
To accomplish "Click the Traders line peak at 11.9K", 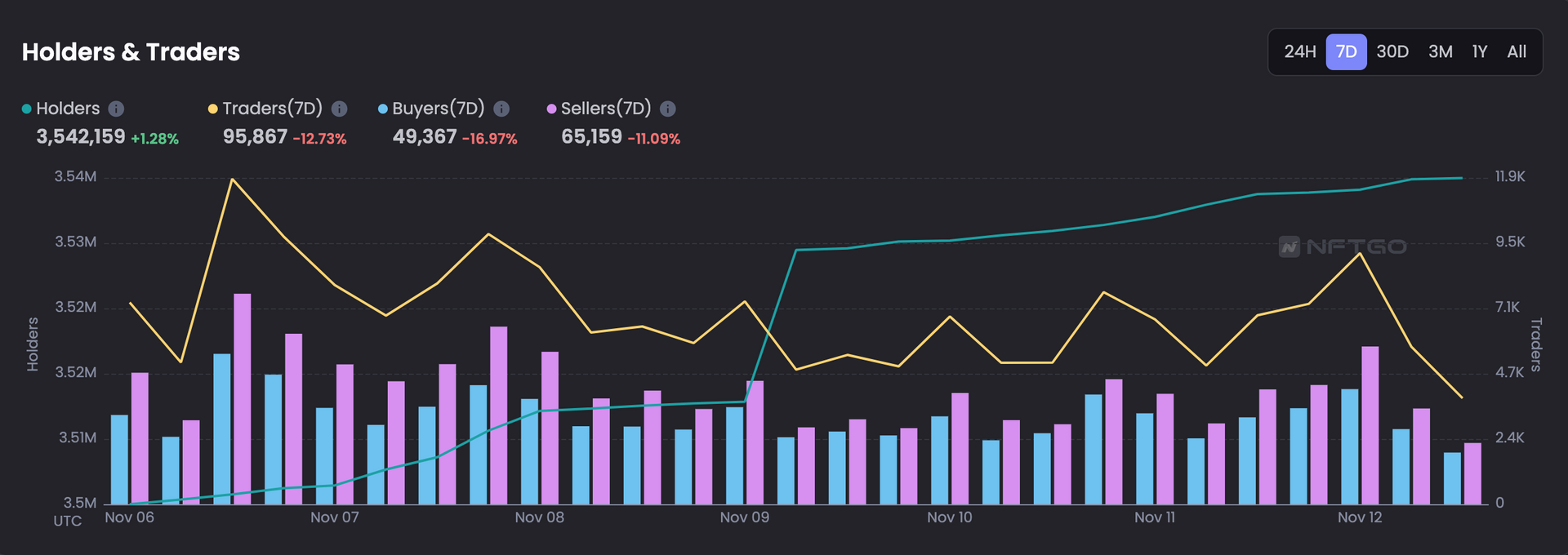I will click(x=233, y=179).
